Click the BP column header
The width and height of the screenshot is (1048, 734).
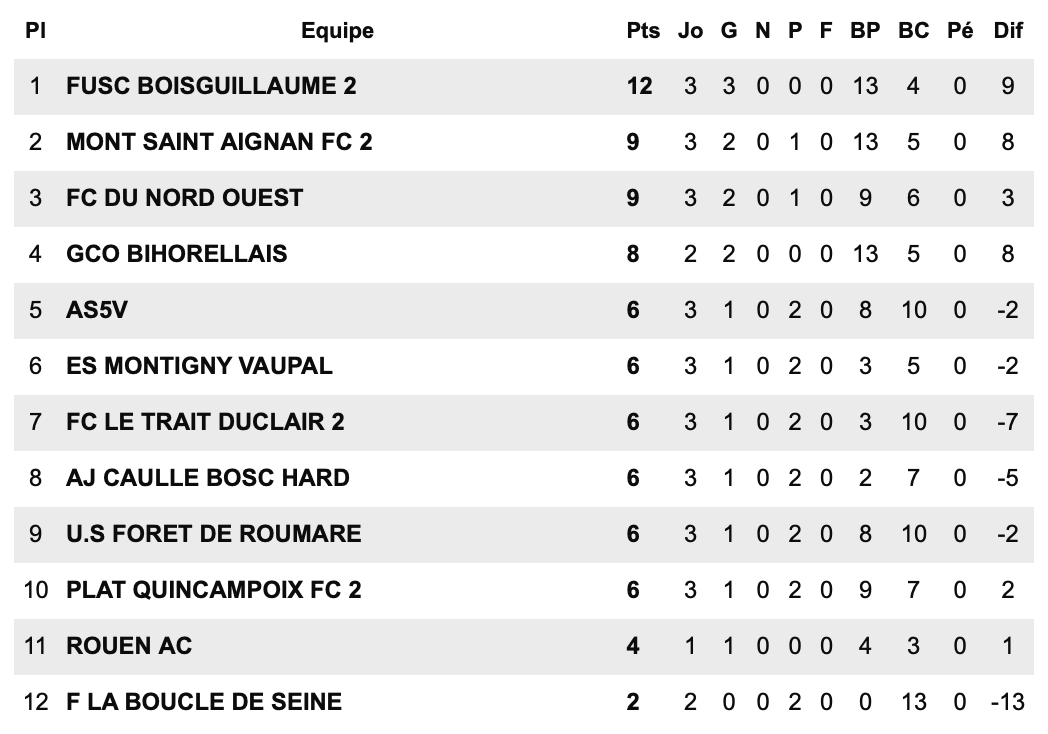click(865, 31)
